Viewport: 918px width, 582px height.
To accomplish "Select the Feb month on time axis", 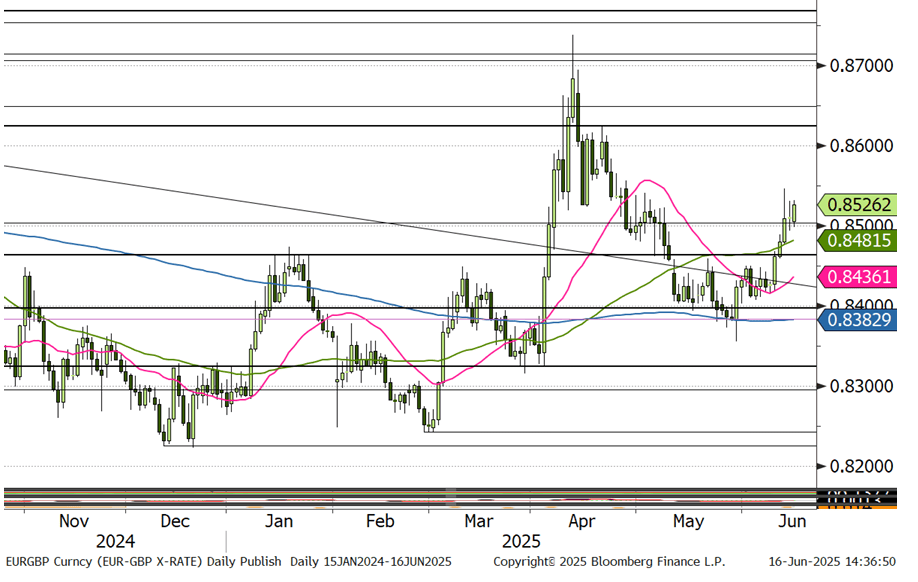I will point(380,521).
